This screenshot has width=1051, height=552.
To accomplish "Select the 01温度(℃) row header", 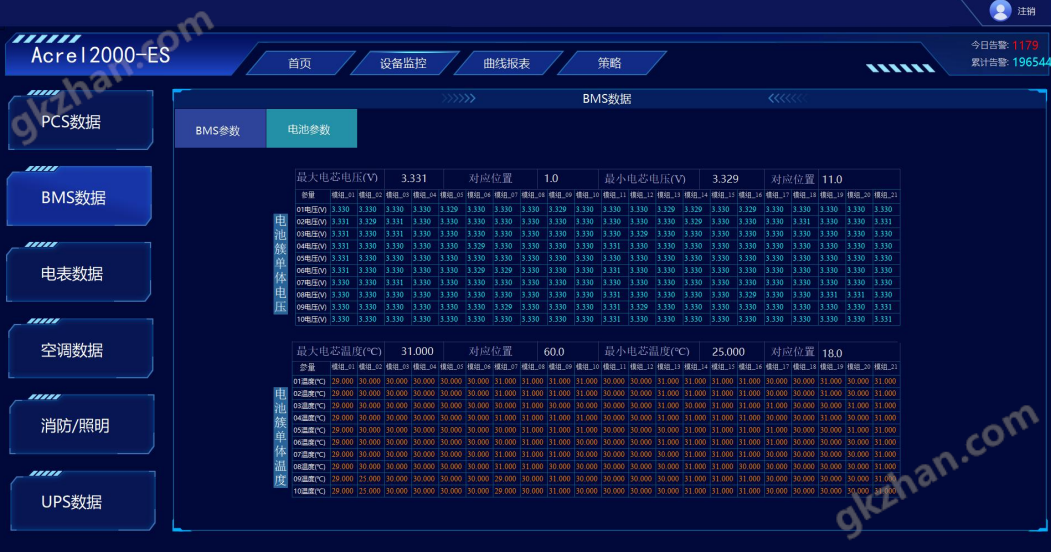I will point(310,381).
